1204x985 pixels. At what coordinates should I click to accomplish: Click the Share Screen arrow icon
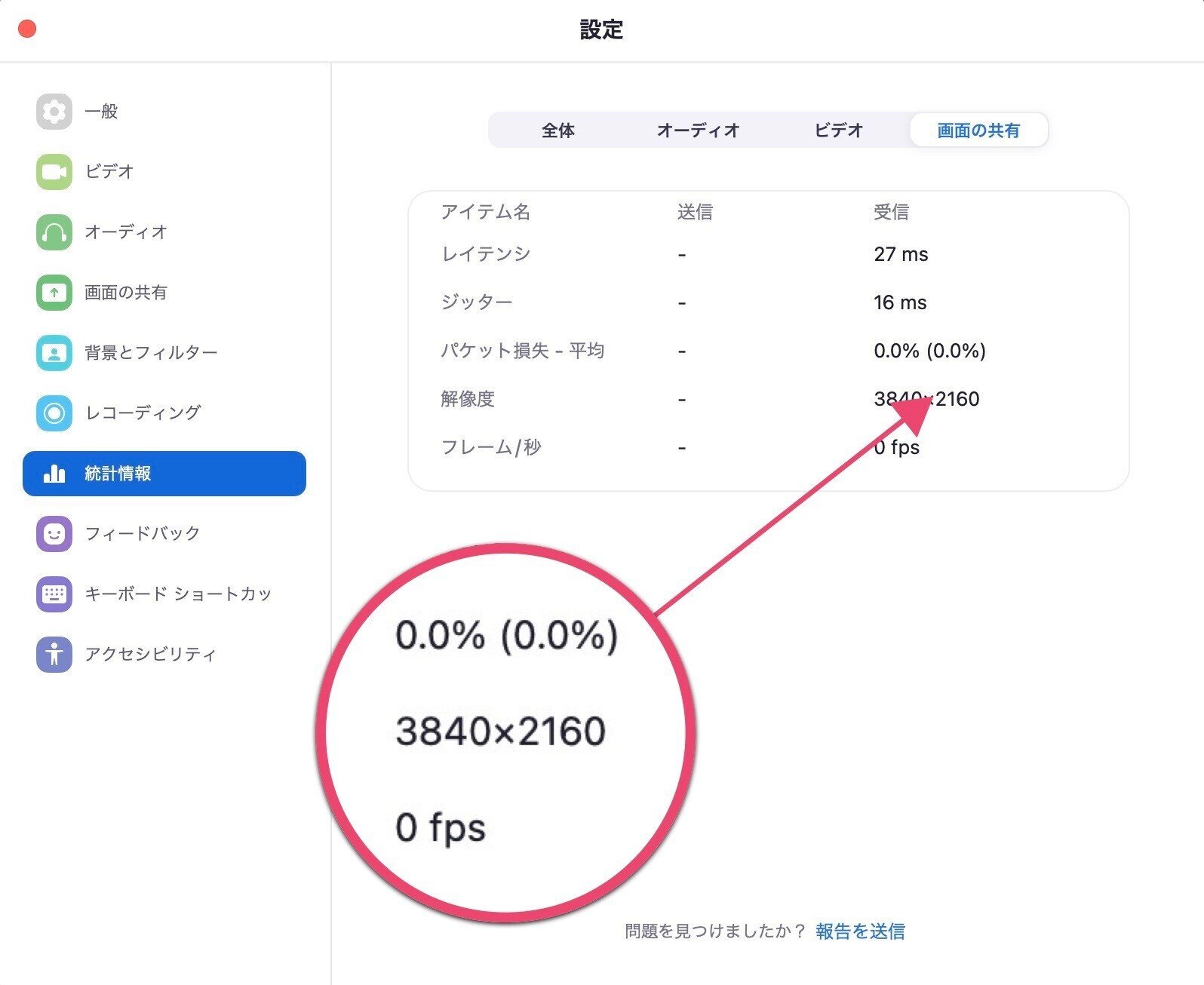tap(54, 293)
